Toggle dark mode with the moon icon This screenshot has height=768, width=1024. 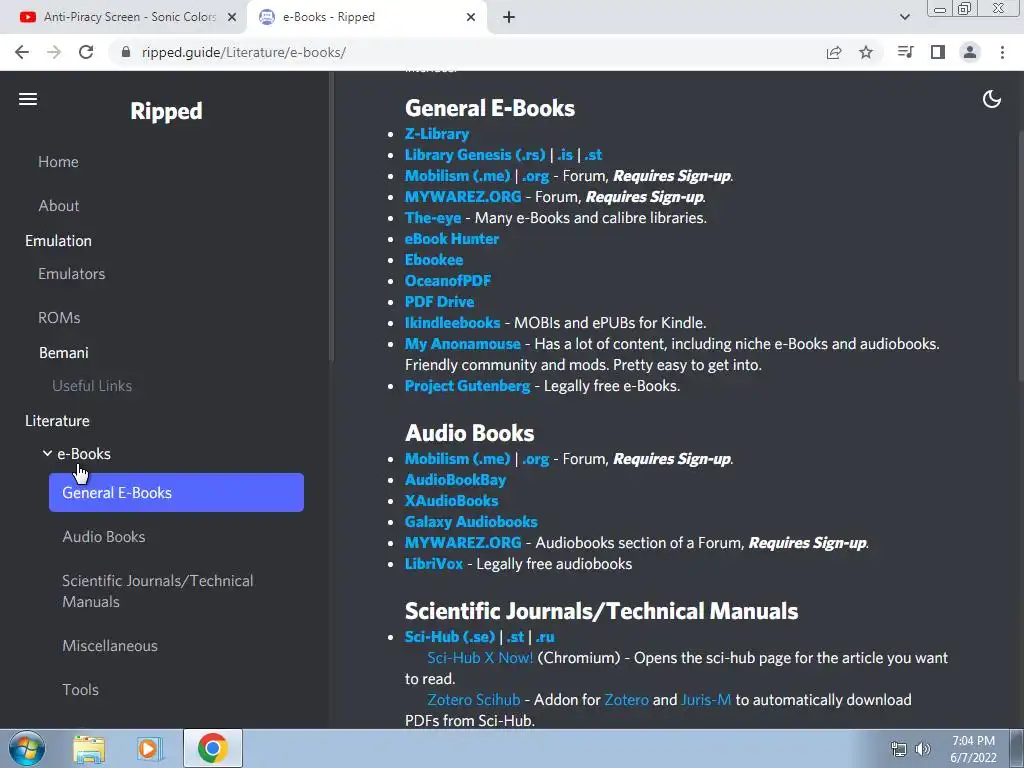991,99
